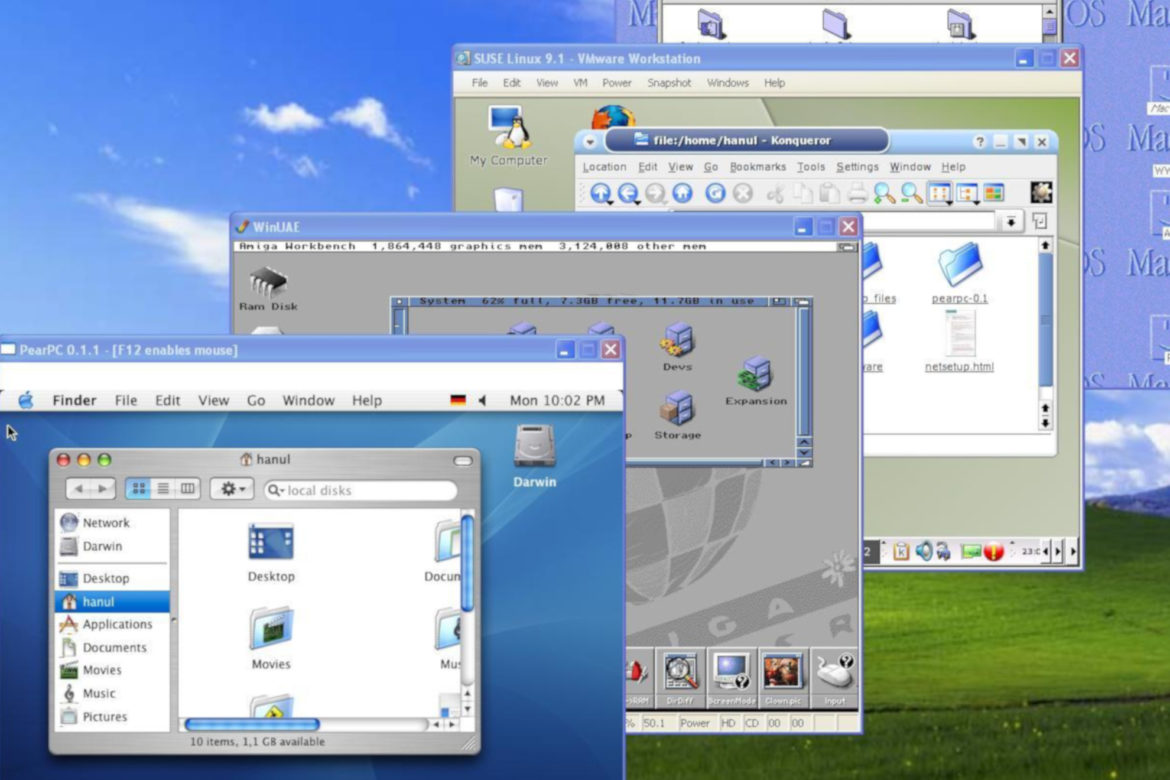The width and height of the screenshot is (1170, 780).
Task: Click the red exclamation icon in SUSE tray
Action: 993,552
